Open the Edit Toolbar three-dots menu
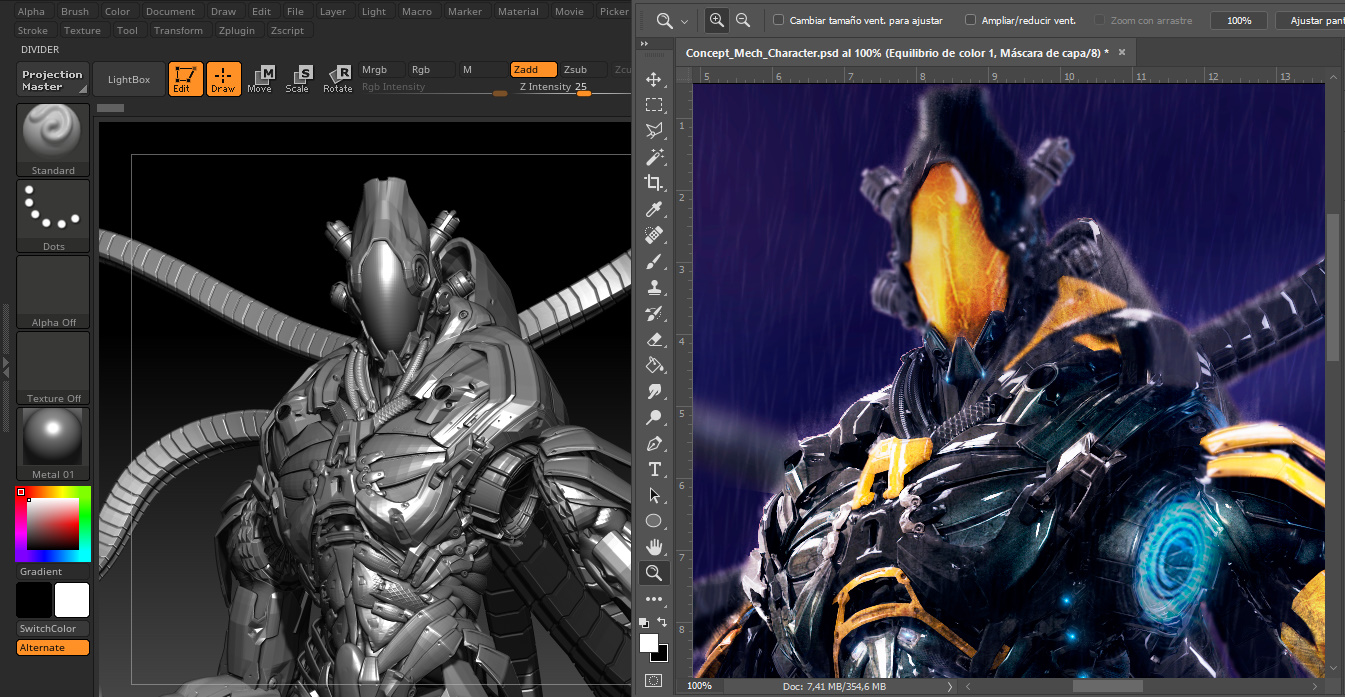 [654, 599]
